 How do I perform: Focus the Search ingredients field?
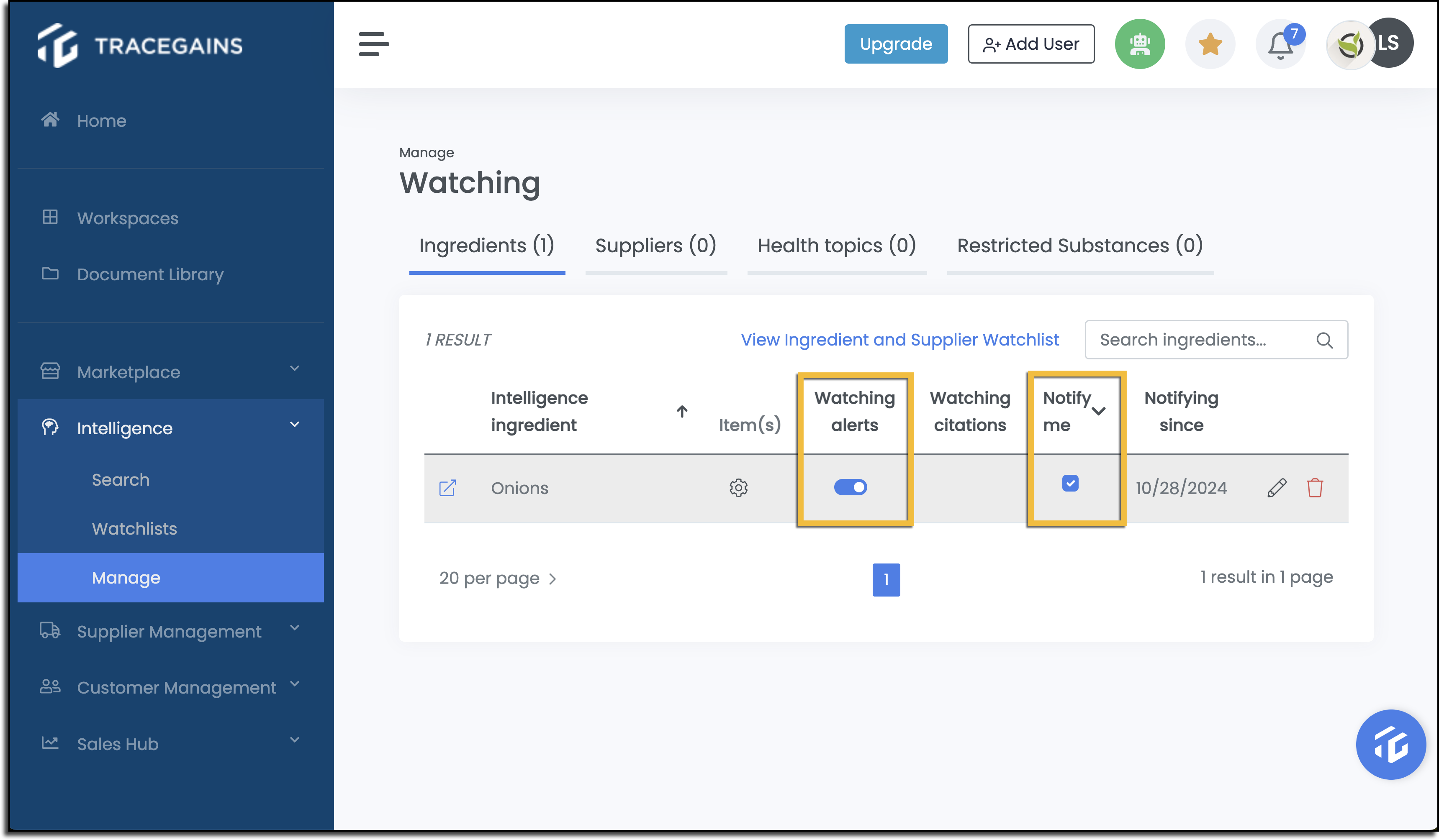1216,340
